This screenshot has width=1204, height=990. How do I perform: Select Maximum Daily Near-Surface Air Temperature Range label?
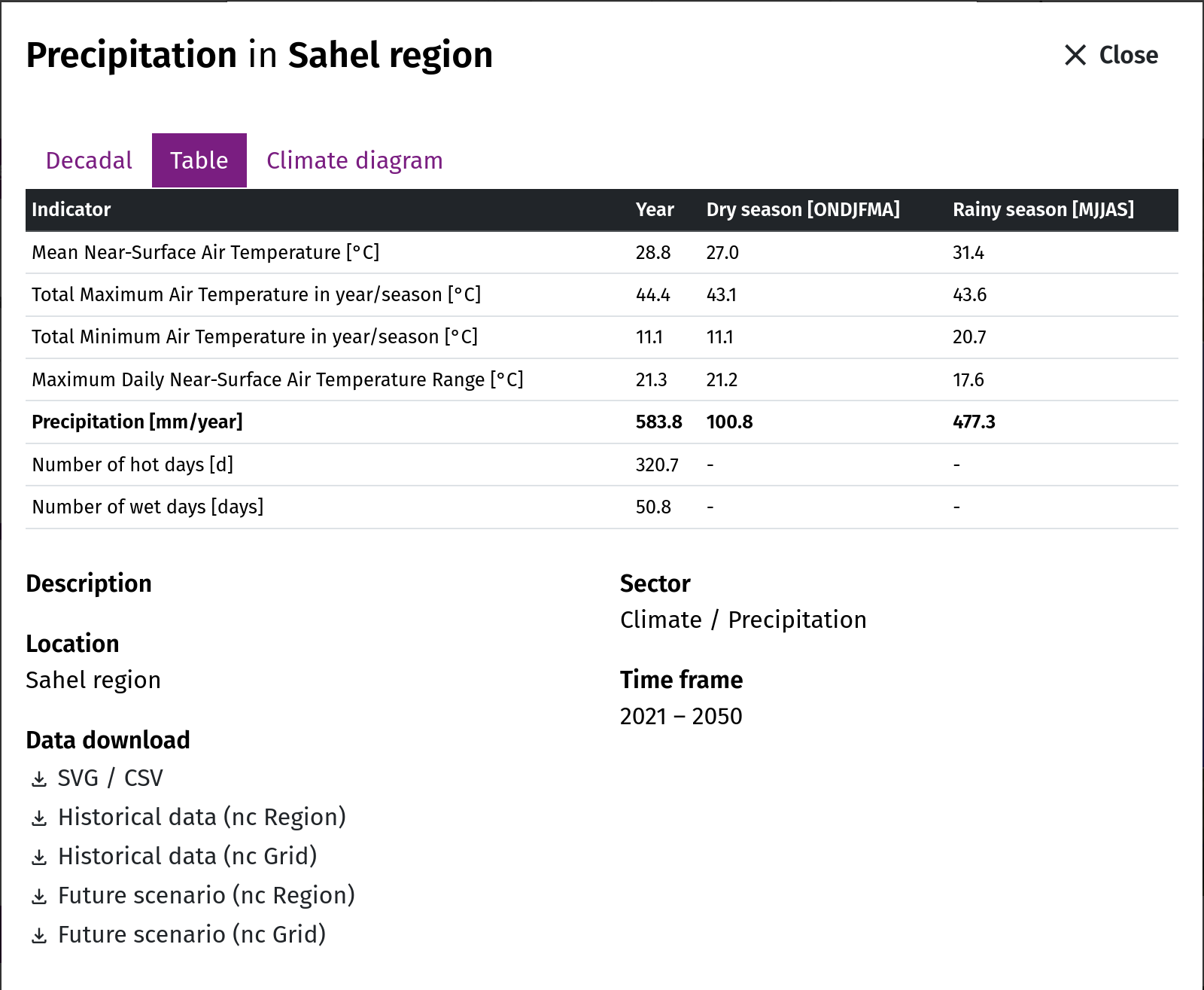click(277, 379)
